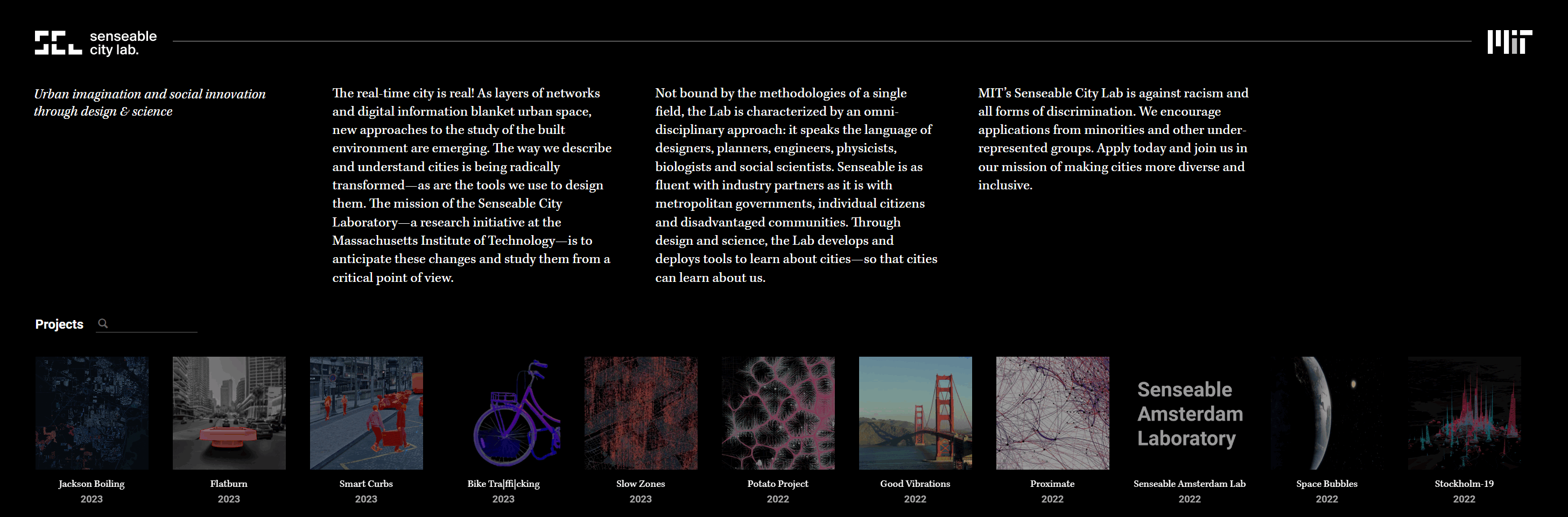
Task: Click the projects search magnifier icon
Action: click(x=103, y=323)
